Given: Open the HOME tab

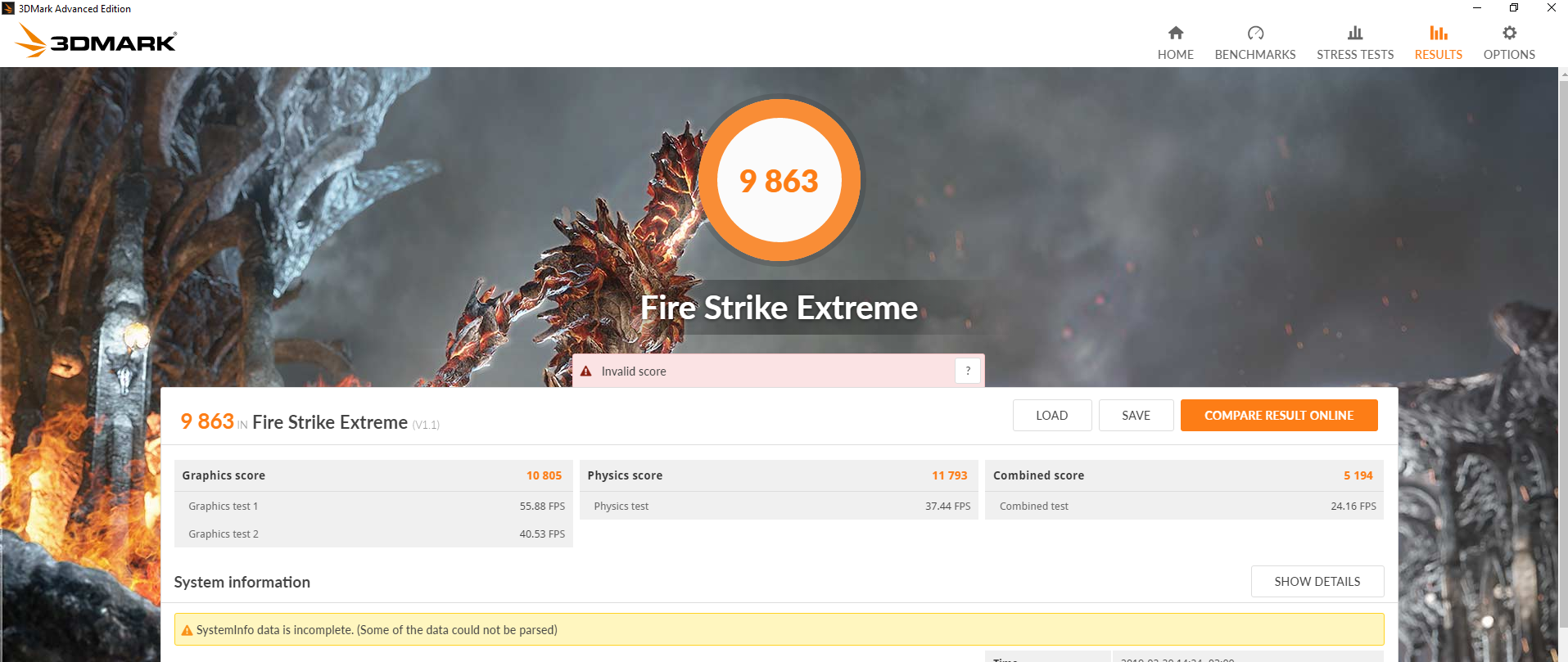Looking at the screenshot, I should pos(1176,43).
